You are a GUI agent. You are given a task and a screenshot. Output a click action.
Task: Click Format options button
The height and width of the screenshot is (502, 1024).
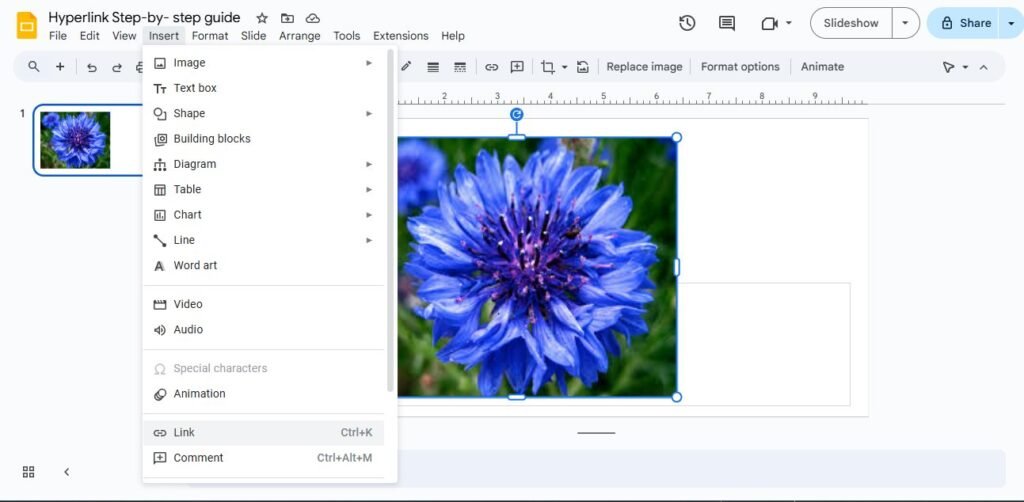(x=740, y=67)
